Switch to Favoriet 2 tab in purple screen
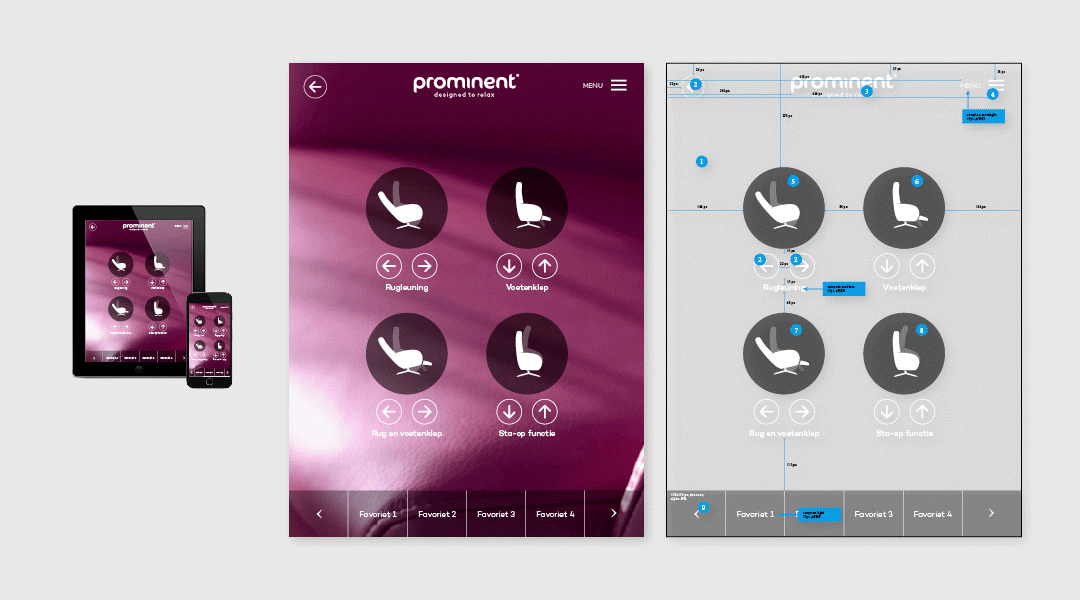Image resolution: width=1080 pixels, height=600 pixels. 437,514
